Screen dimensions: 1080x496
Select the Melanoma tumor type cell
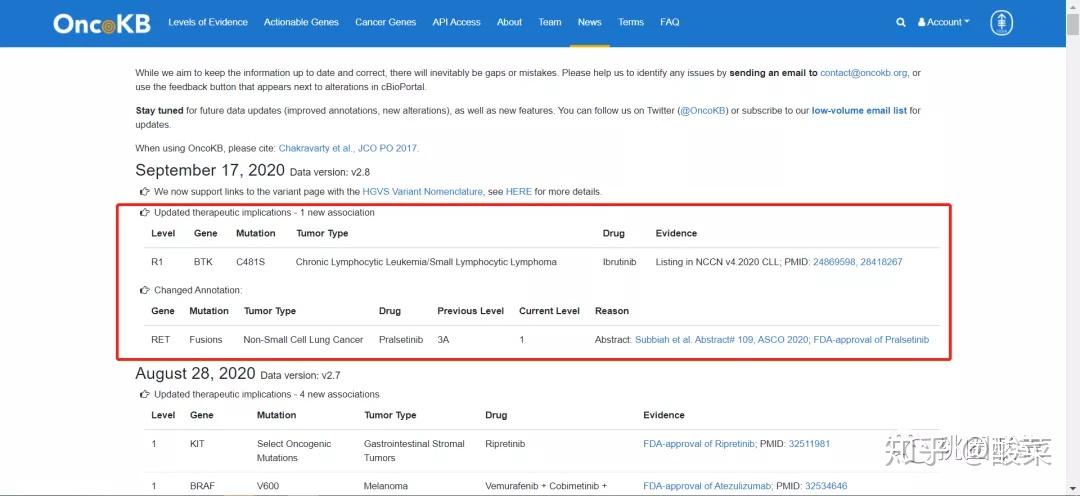pos(386,486)
